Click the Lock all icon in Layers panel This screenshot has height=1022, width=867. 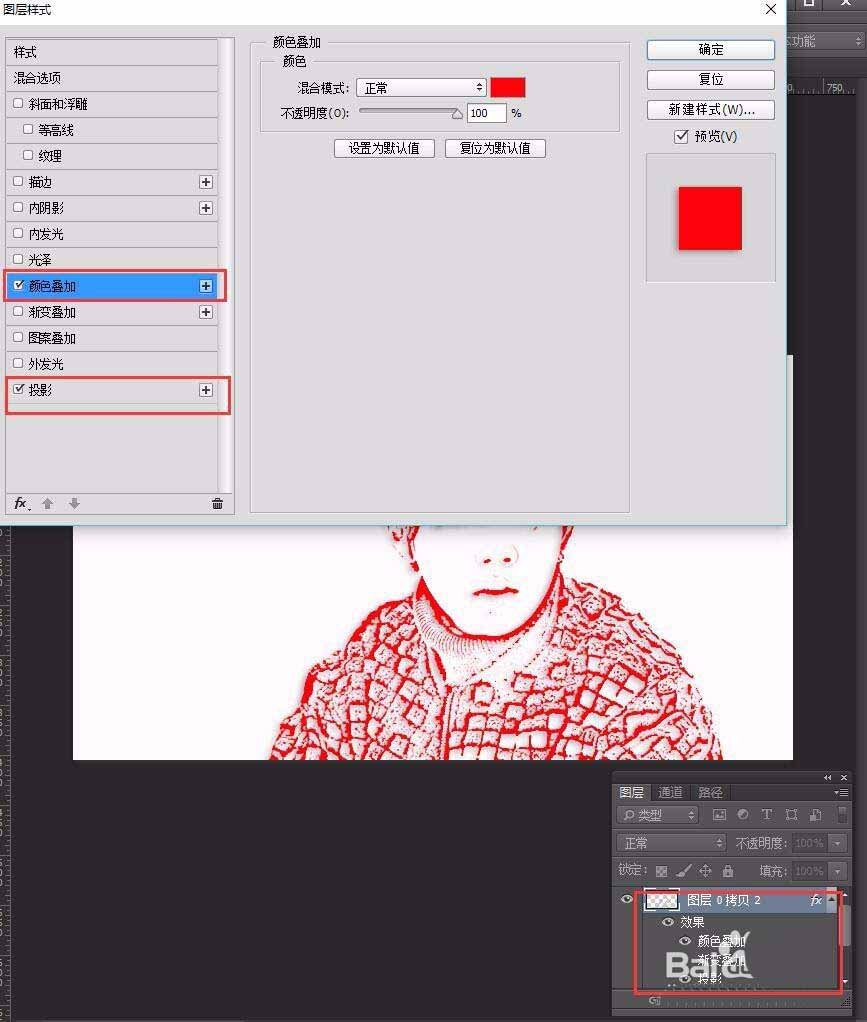coord(727,871)
